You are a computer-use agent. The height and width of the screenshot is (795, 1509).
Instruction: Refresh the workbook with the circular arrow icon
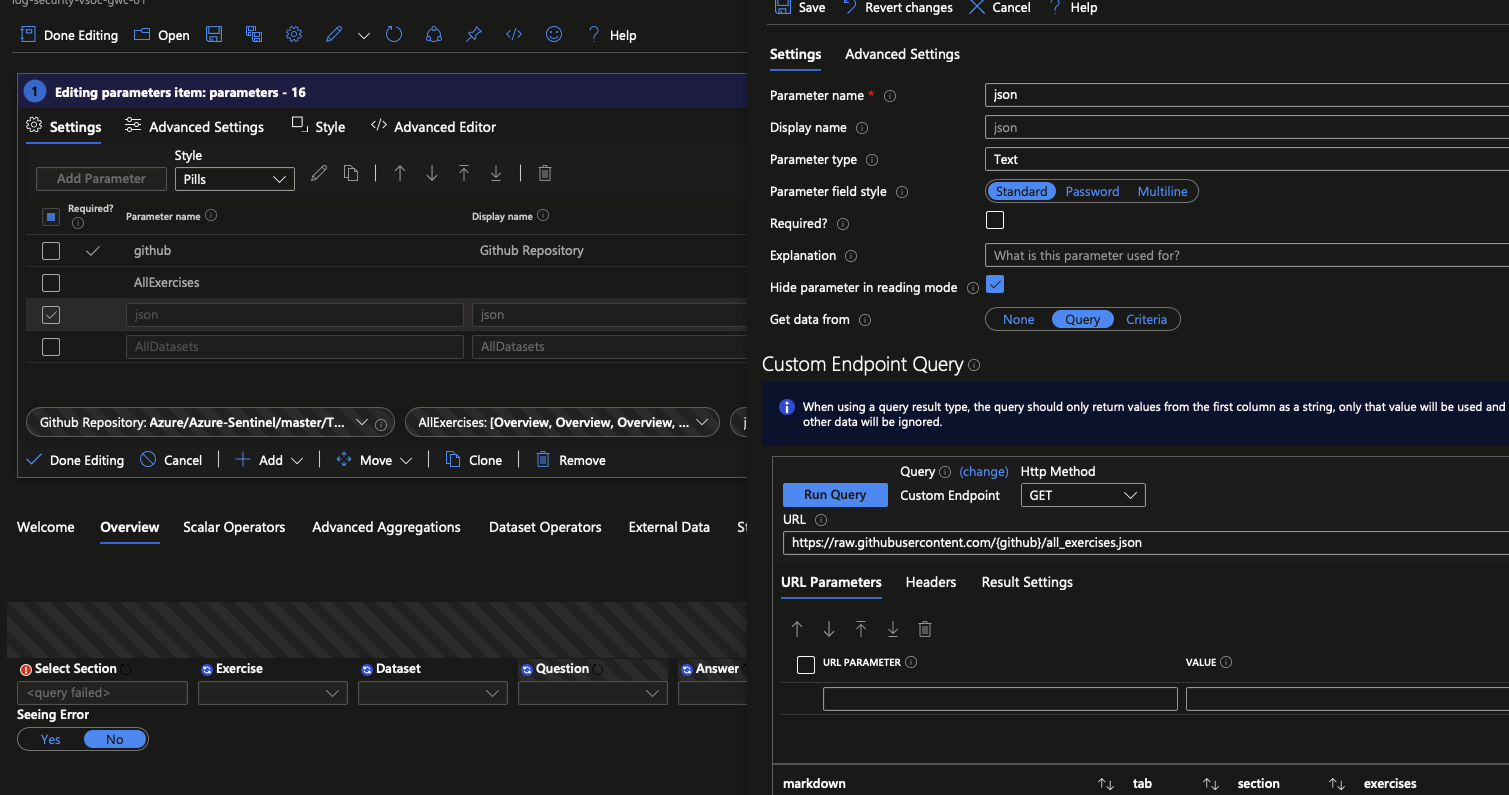click(393, 34)
